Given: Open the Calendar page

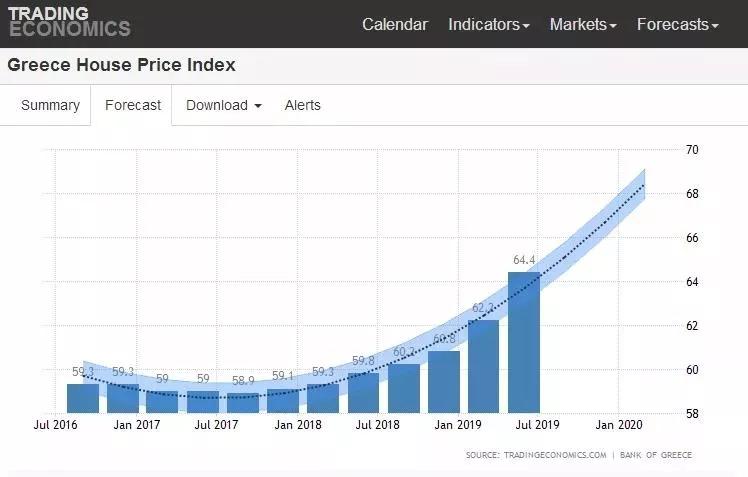Looking at the screenshot, I should pos(394,24).
